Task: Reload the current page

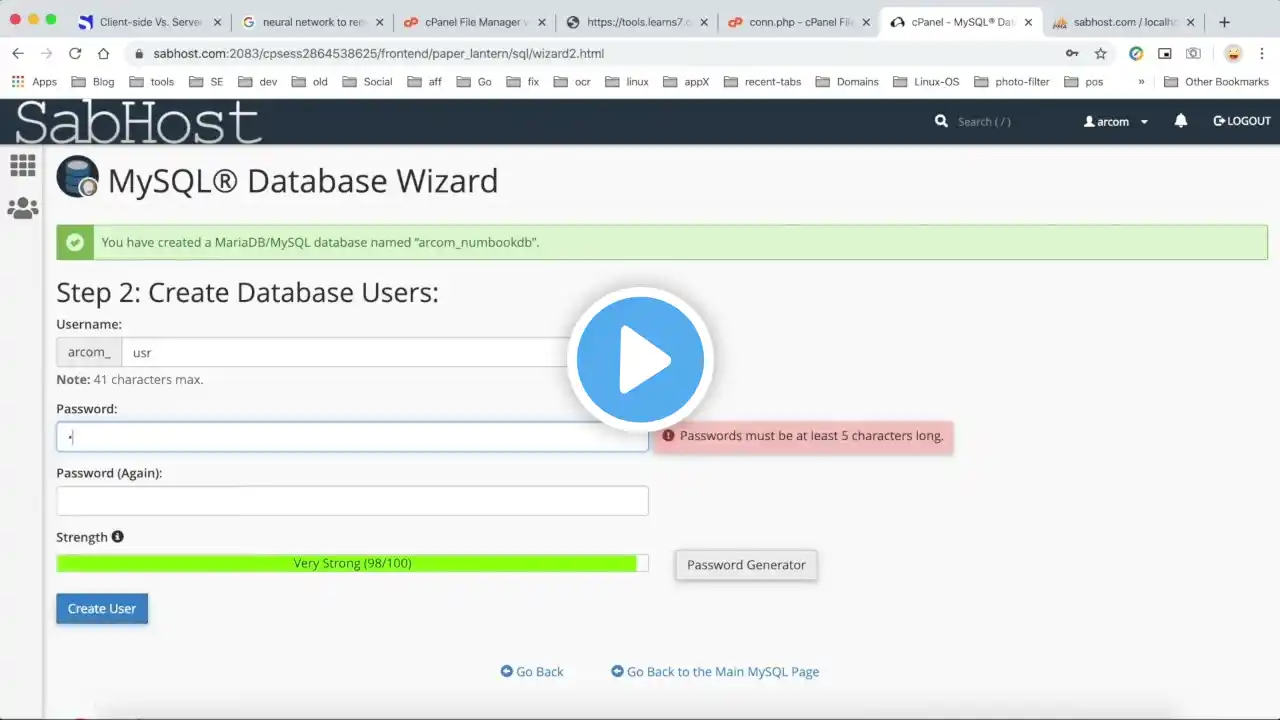Action: point(75,54)
